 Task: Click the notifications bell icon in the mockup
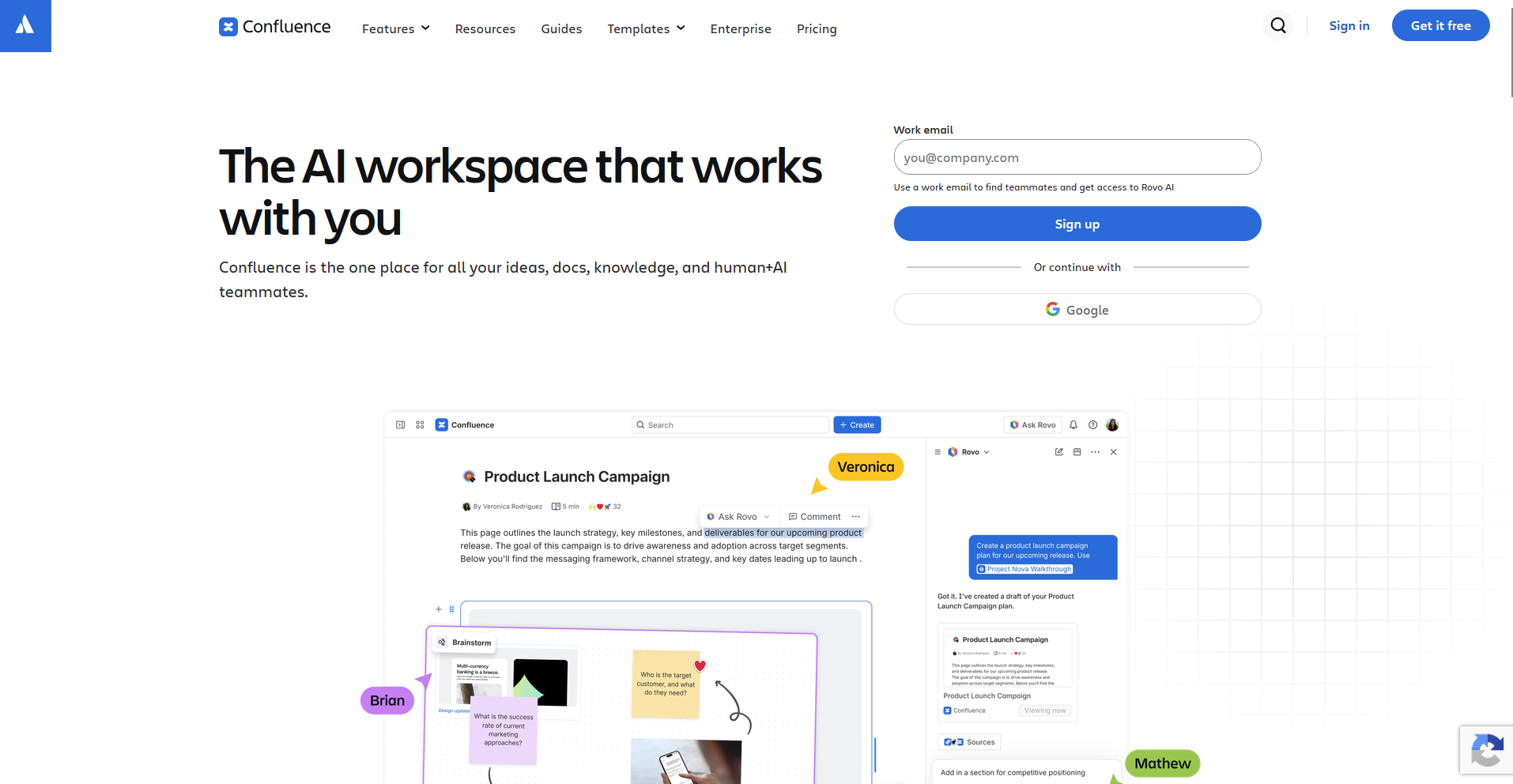coord(1073,425)
